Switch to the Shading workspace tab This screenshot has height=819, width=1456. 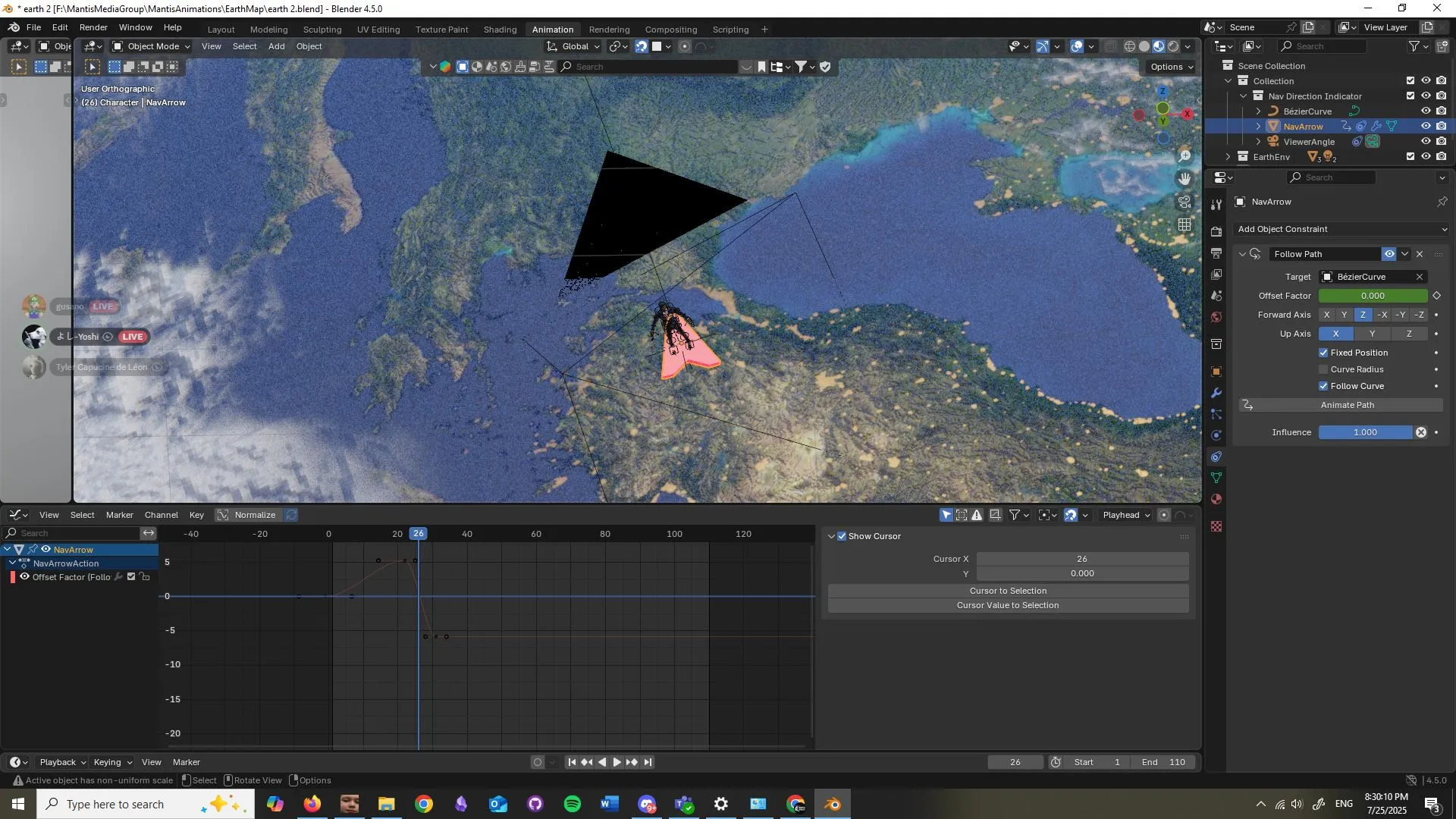tap(500, 30)
